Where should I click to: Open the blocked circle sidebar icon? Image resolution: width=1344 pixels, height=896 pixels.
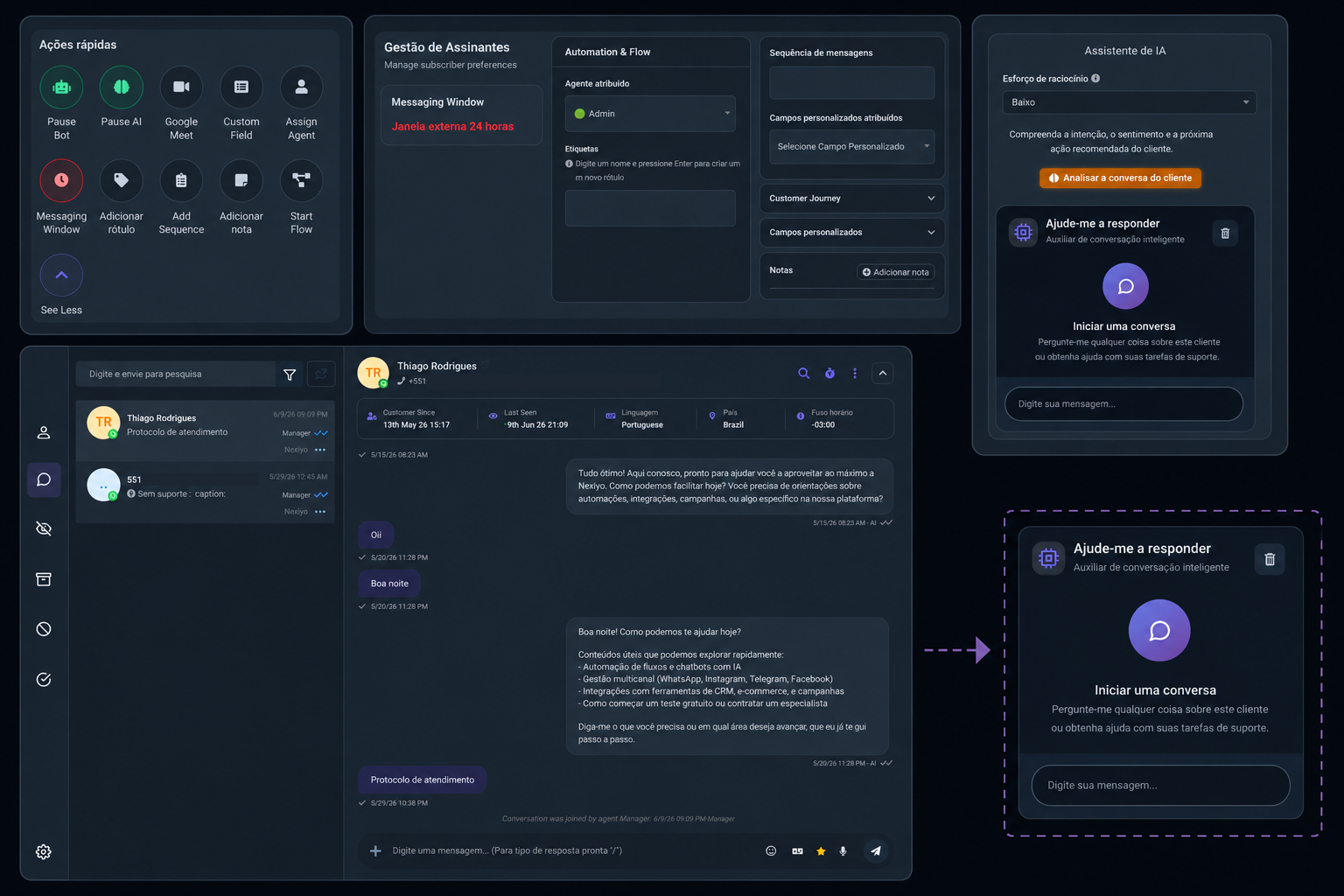(x=44, y=629)
